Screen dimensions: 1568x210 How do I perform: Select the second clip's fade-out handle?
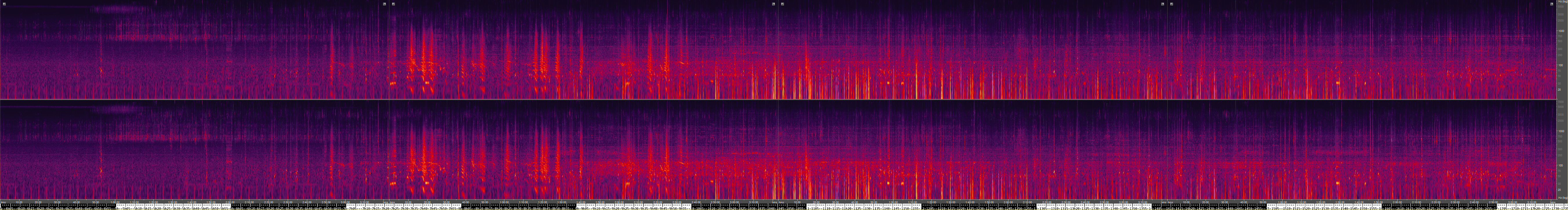pyautogui.click(x=774, y=4)
